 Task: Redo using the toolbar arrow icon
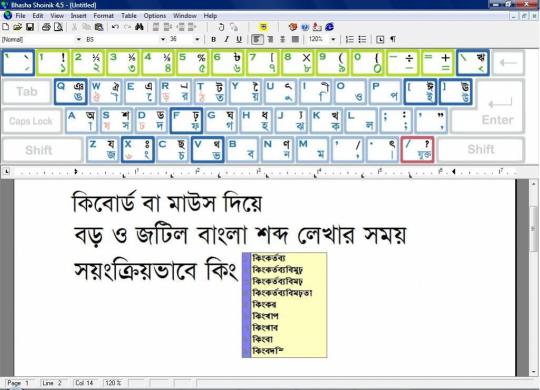(127, 27)
